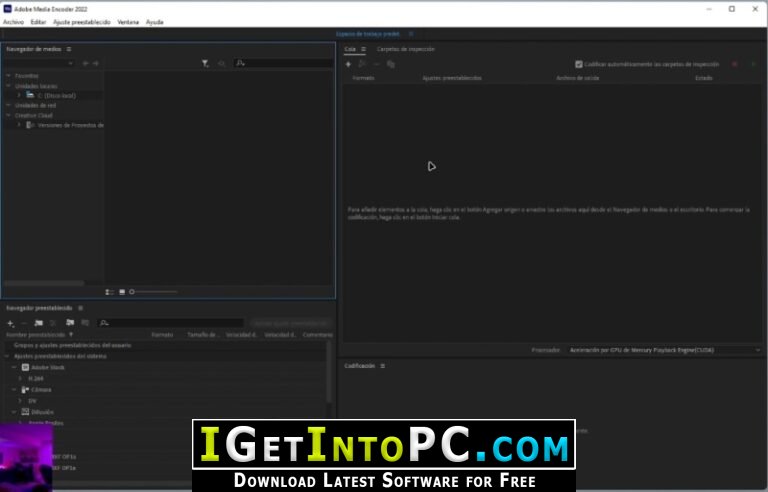Open the Ayuda menu
Image resolution: width=768 pixels, height=492 pixels.
click(x=155, y=22)
